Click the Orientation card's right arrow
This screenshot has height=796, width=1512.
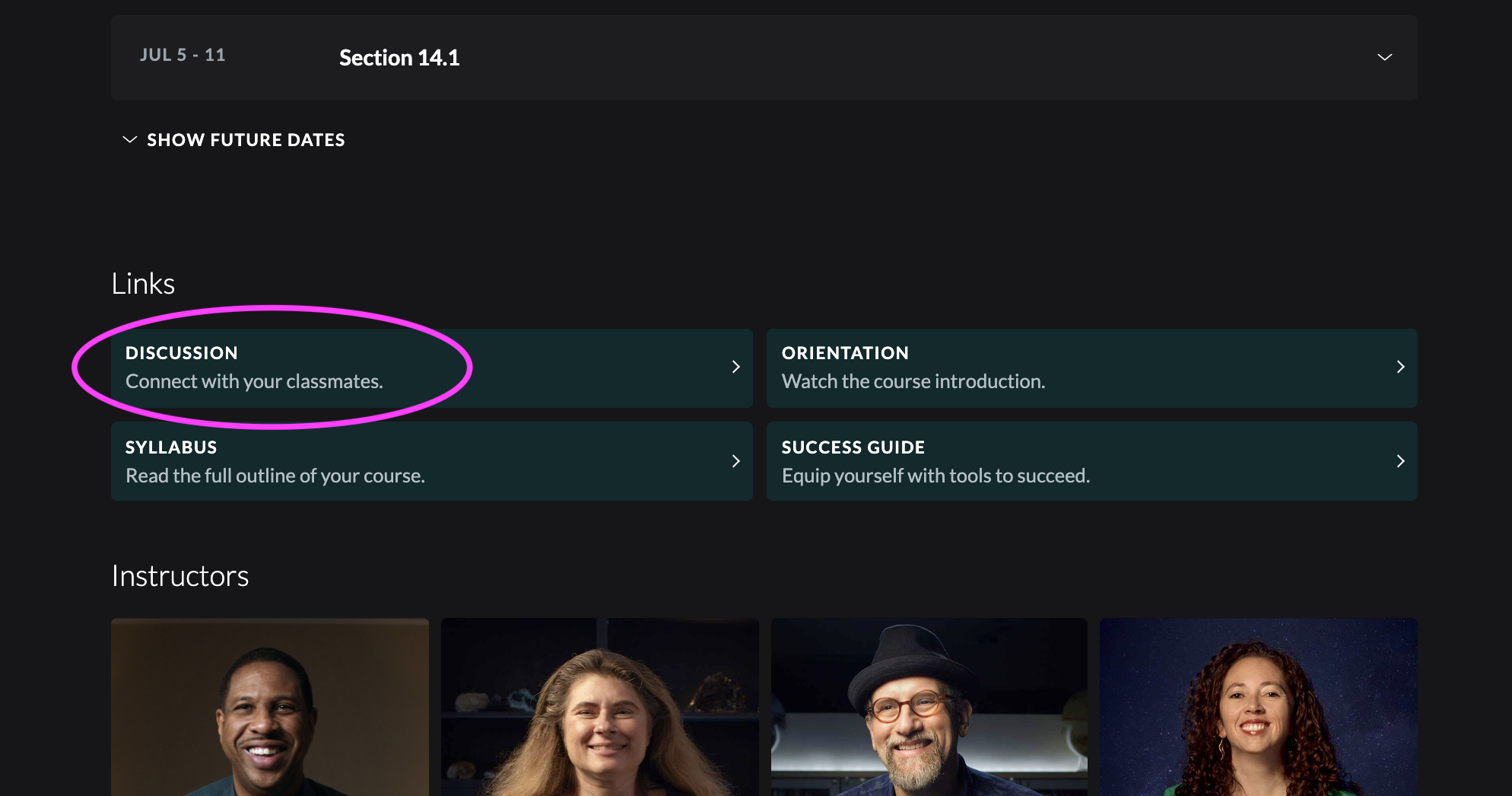pos(1400,367)
